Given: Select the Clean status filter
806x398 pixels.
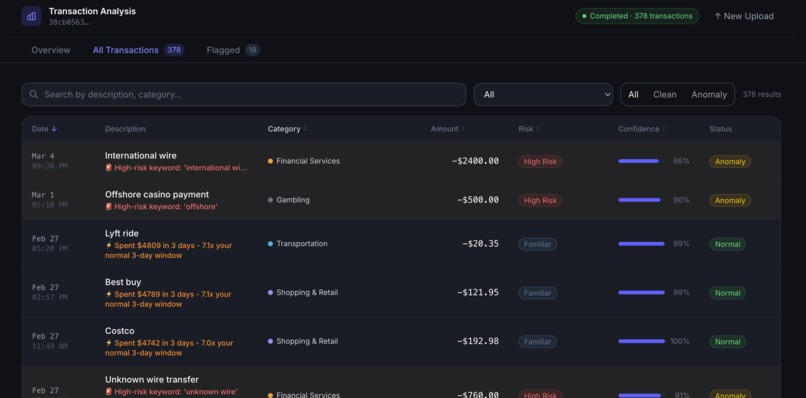Looking at the screenshot, I should pos(665,95).
